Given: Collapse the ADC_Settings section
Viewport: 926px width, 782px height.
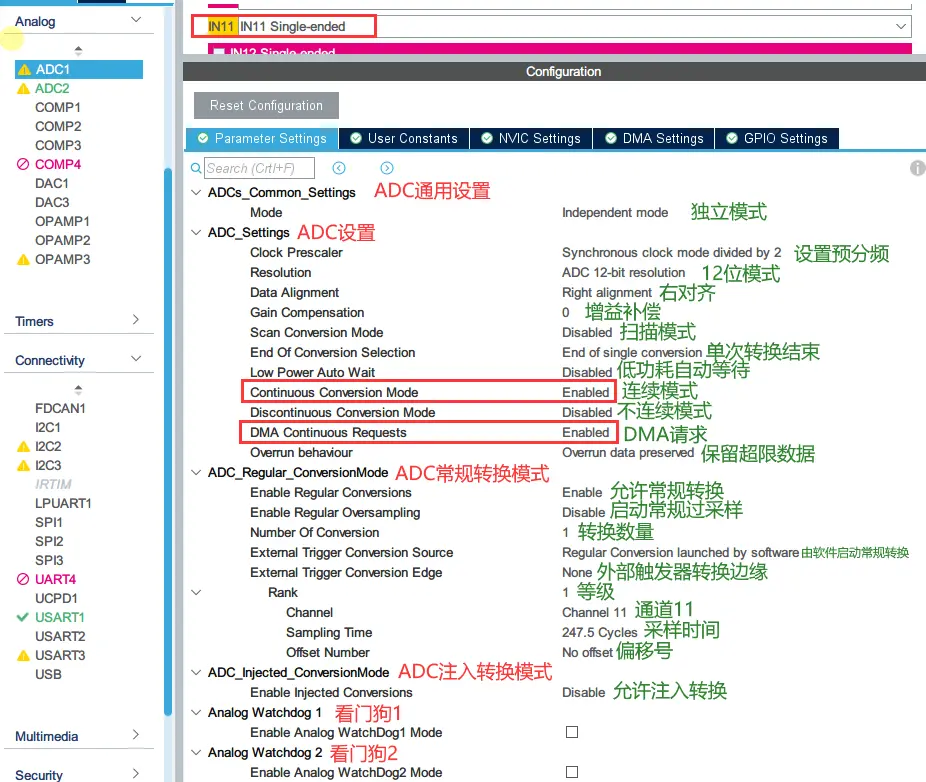Looking at the screenshot, I should [196, 233].
